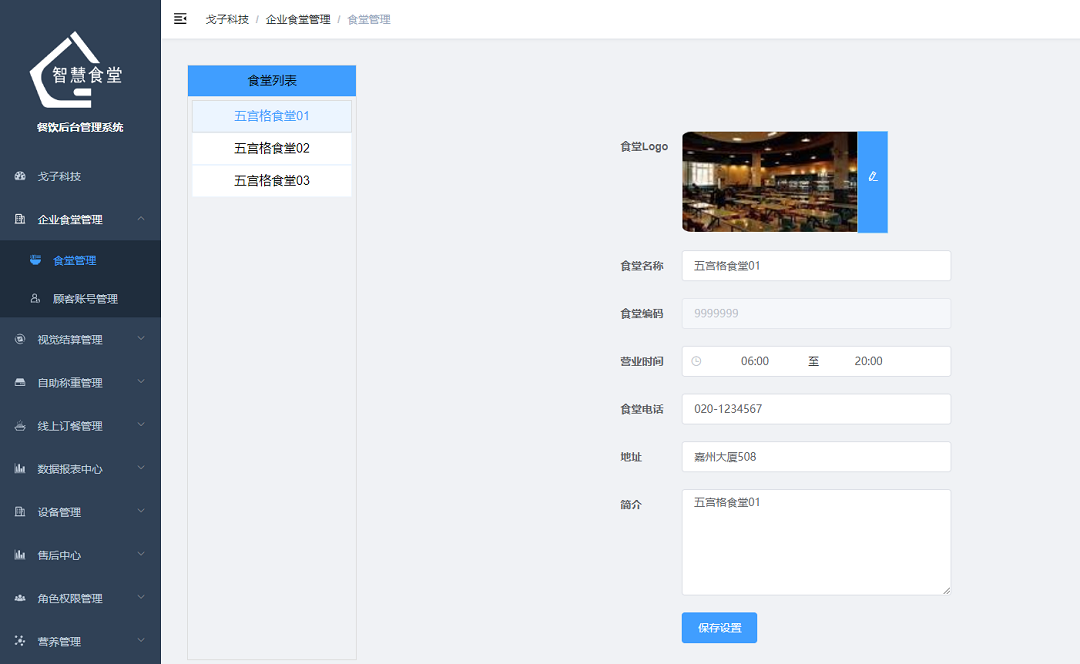The width and height of the screenshot is (1080, 664).
Task: Click the hamburger menu icon in the top bar
Action: click(x=180, y=18)
